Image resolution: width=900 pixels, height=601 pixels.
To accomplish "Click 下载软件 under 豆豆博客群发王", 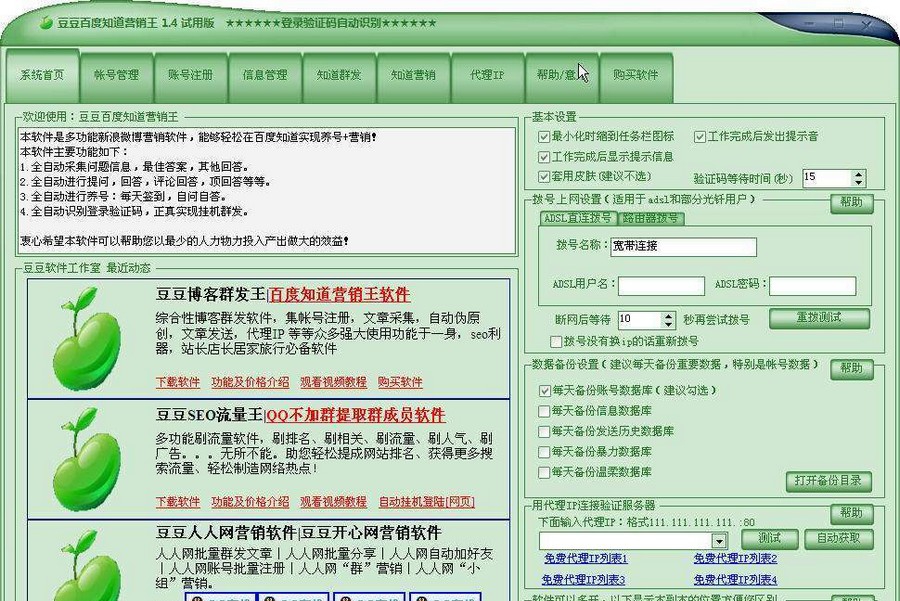I will click(178, 382).
